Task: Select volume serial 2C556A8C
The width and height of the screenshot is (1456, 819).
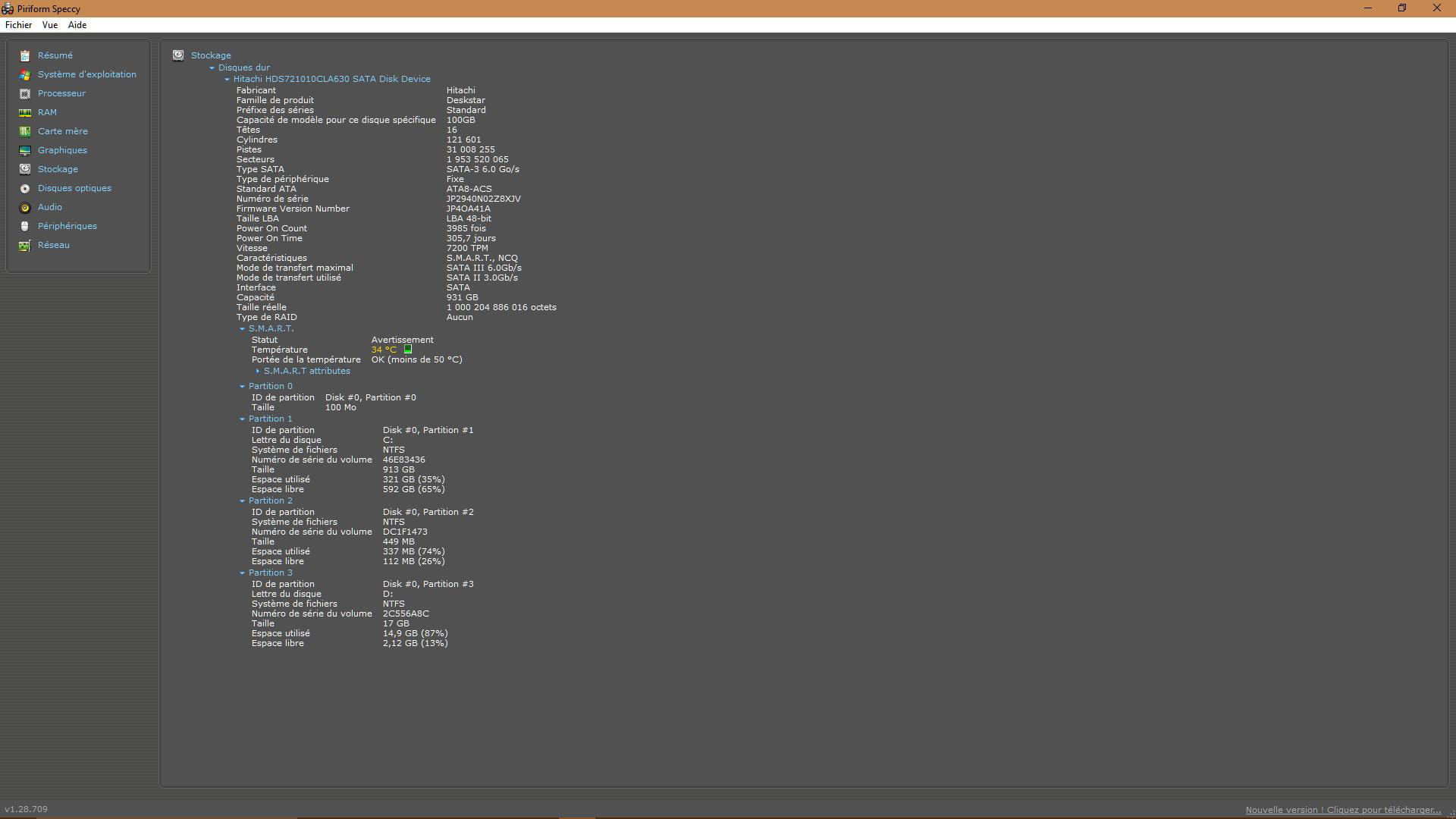Action: coord(406,613)
